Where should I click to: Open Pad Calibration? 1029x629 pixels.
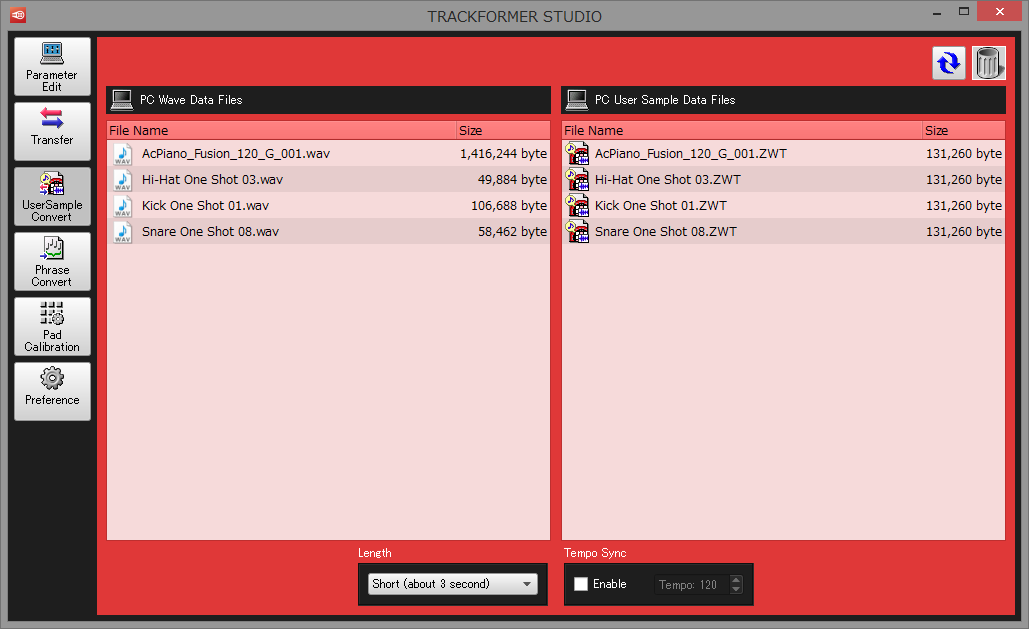click(52, 326)
